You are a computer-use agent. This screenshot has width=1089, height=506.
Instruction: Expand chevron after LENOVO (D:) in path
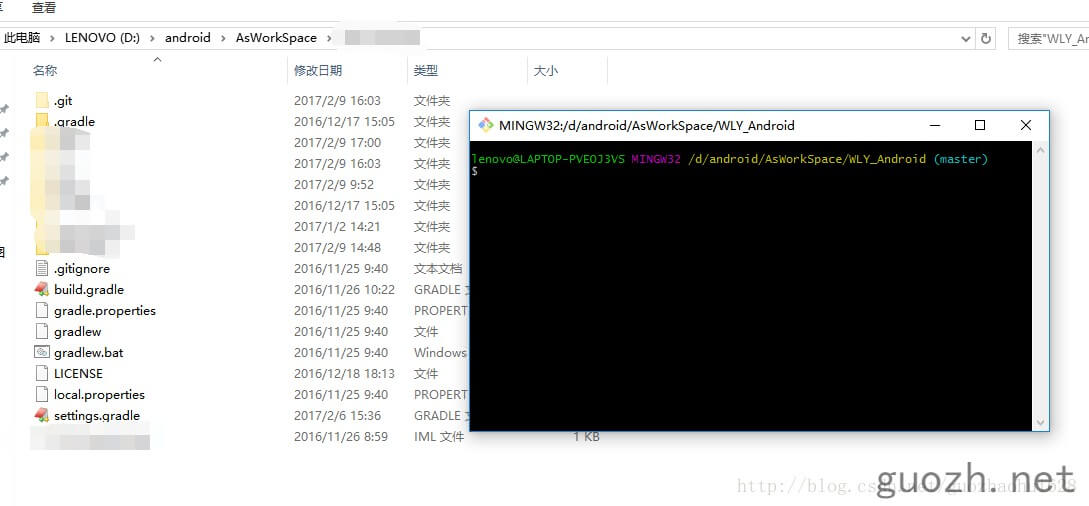pyautogui.click(x=152, y=38)
